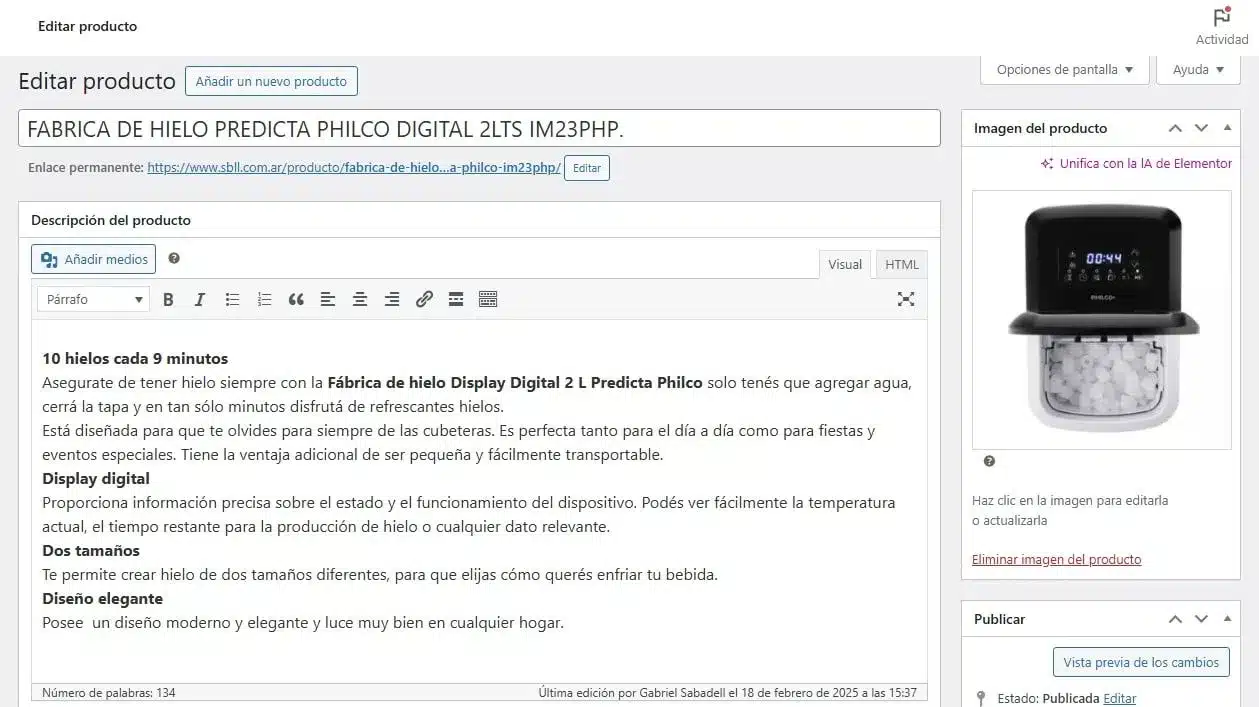Switch to the Visual editor tab
The image size is (1259, 707).
point(845,264)
